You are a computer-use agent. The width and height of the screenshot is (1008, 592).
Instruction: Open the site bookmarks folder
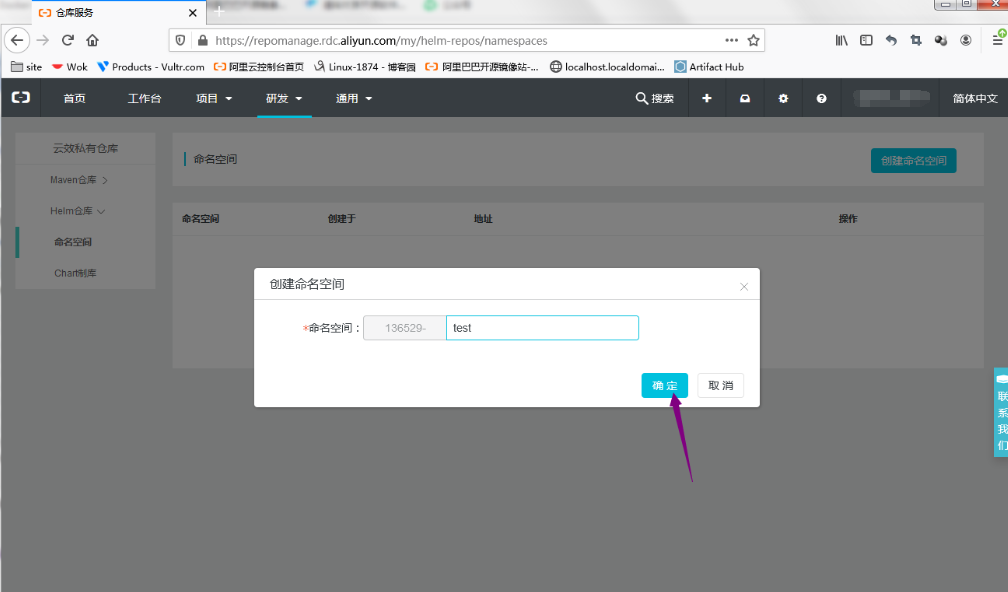click(26, 67)
